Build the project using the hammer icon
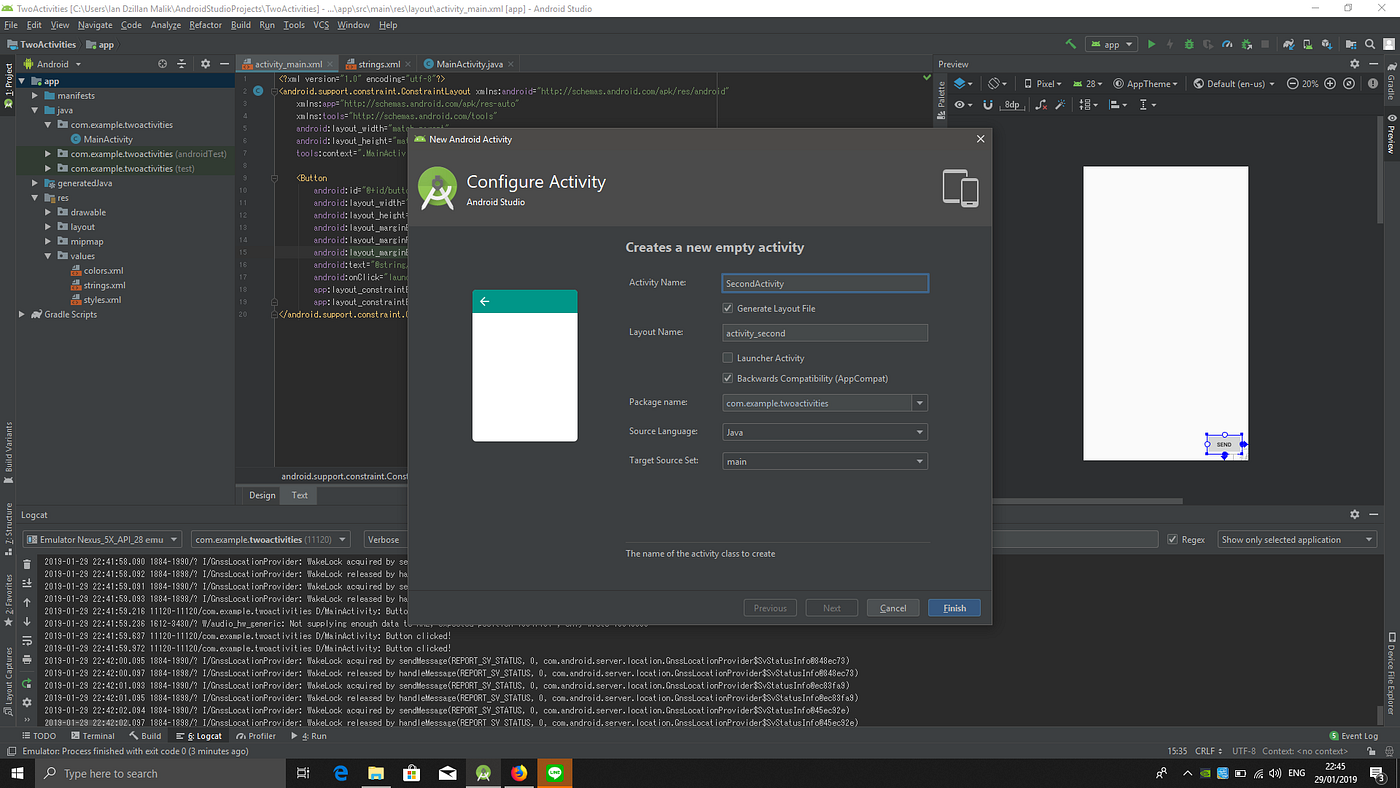This screenshot has width=1400, height=788. 1070,43
